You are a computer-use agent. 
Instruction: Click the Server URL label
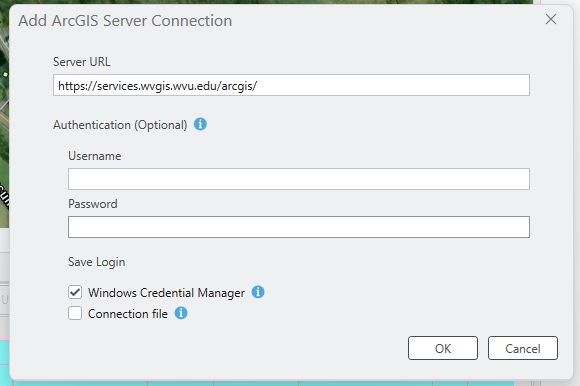81,62
